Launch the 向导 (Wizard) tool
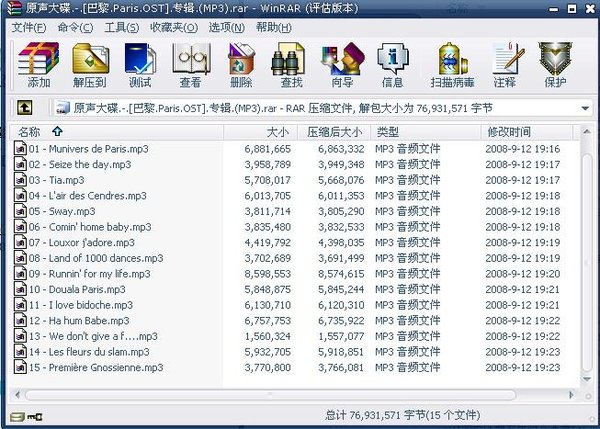 click(343, 65)
